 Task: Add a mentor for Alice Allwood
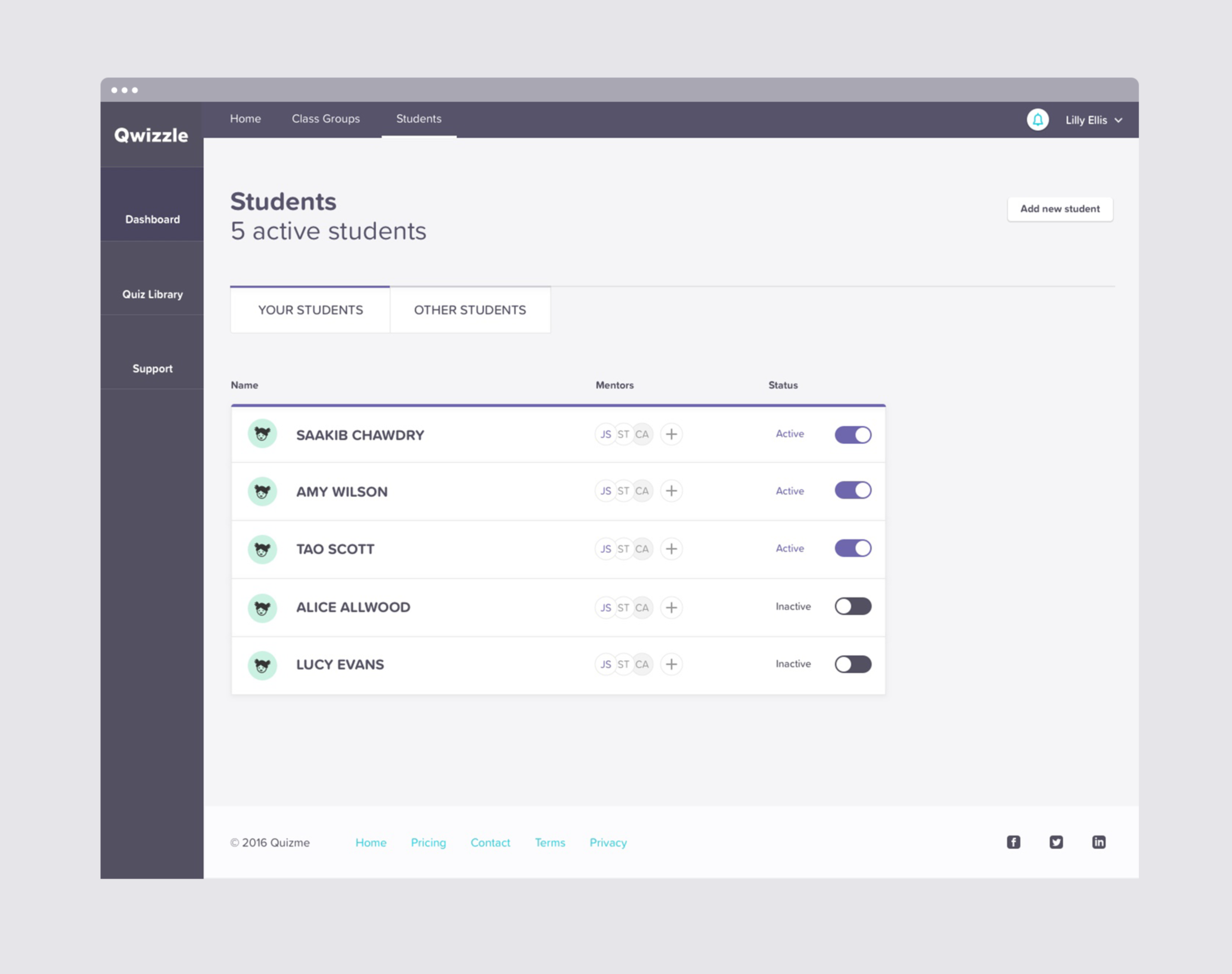671,607
